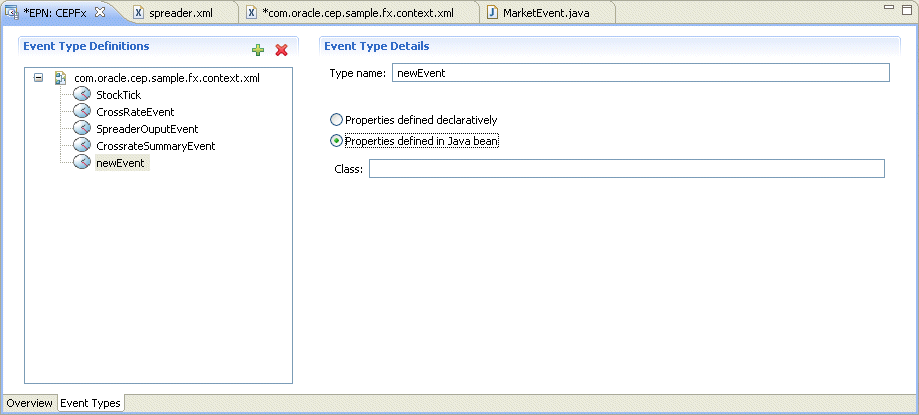The height and width of the screenshot is (415, 919).
Task: Select the Event Types page tab
Action: pos(90,403)
